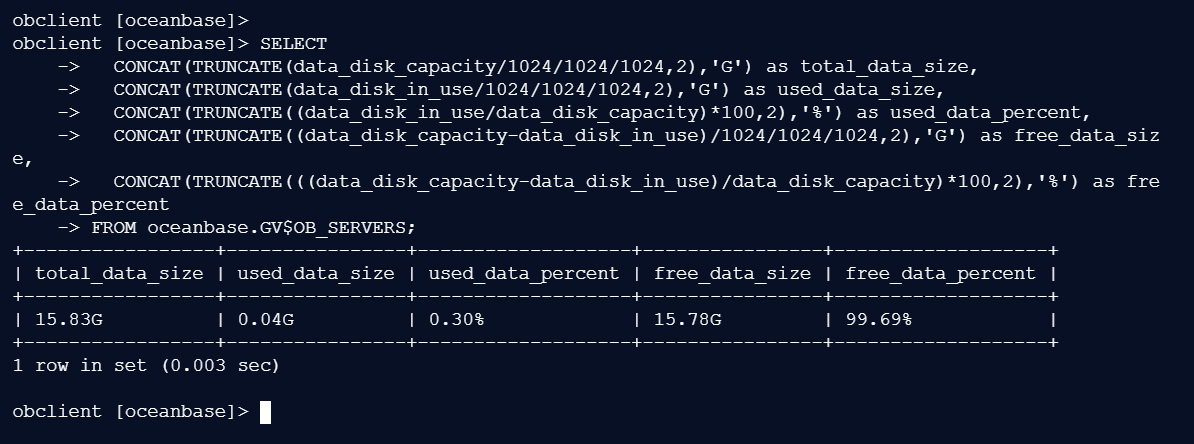Click the used_data_percent column header
Image resolution: width=1194 pixels, height=444 pixels.
click(x=523, y=273)
